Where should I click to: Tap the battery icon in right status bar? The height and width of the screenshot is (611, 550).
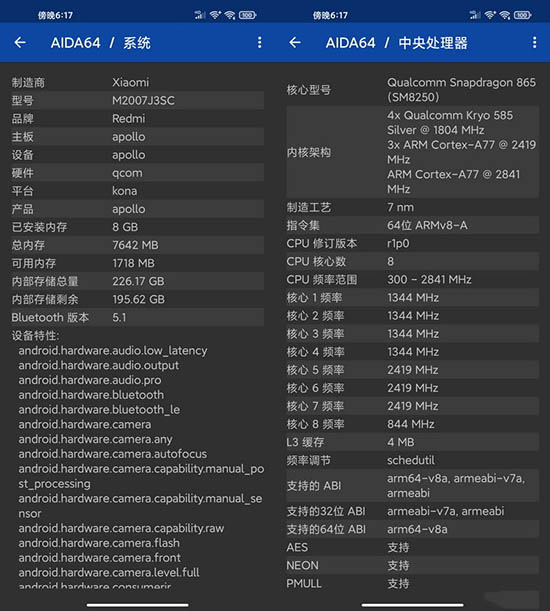click(523, 15)
